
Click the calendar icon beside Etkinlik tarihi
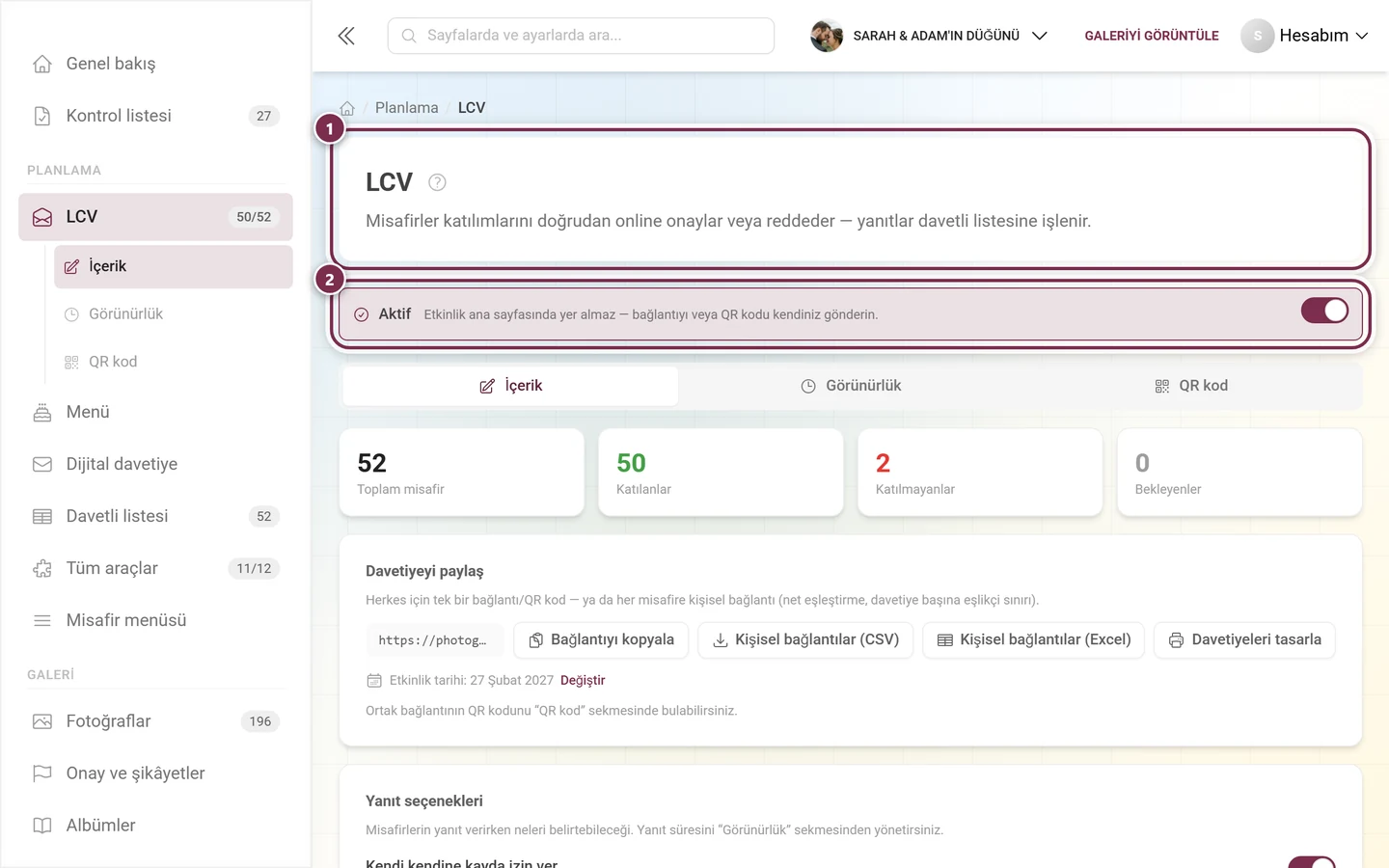click(x=374, y=680)
